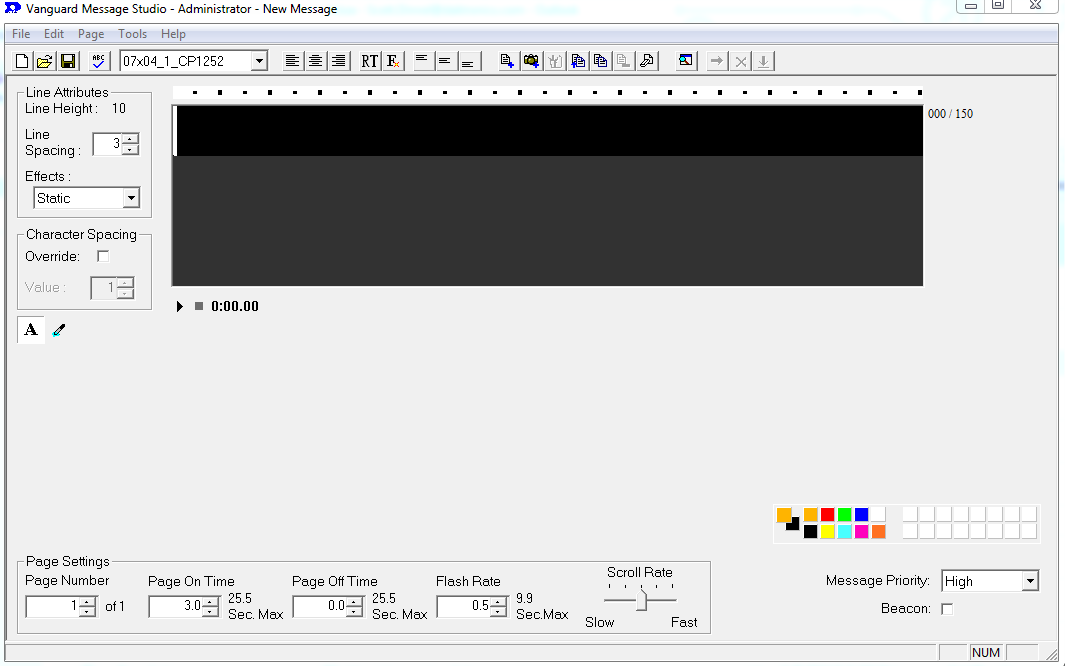Viewport: 1065px width, 666px height.
Task: Click the New Message document icon
Action: pos(22,61)
